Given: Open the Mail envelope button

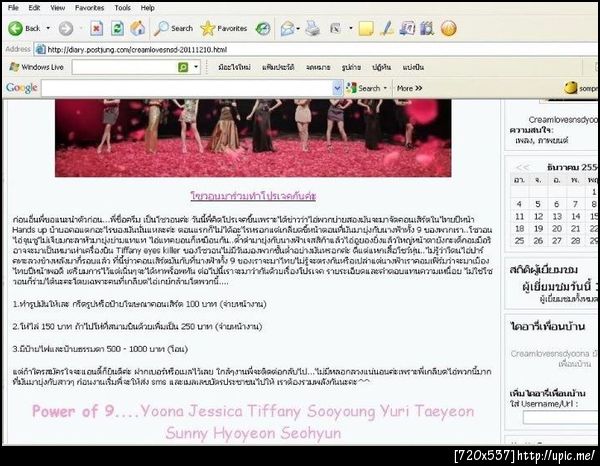Looking at the screenshot, I should tap(288, 28).
